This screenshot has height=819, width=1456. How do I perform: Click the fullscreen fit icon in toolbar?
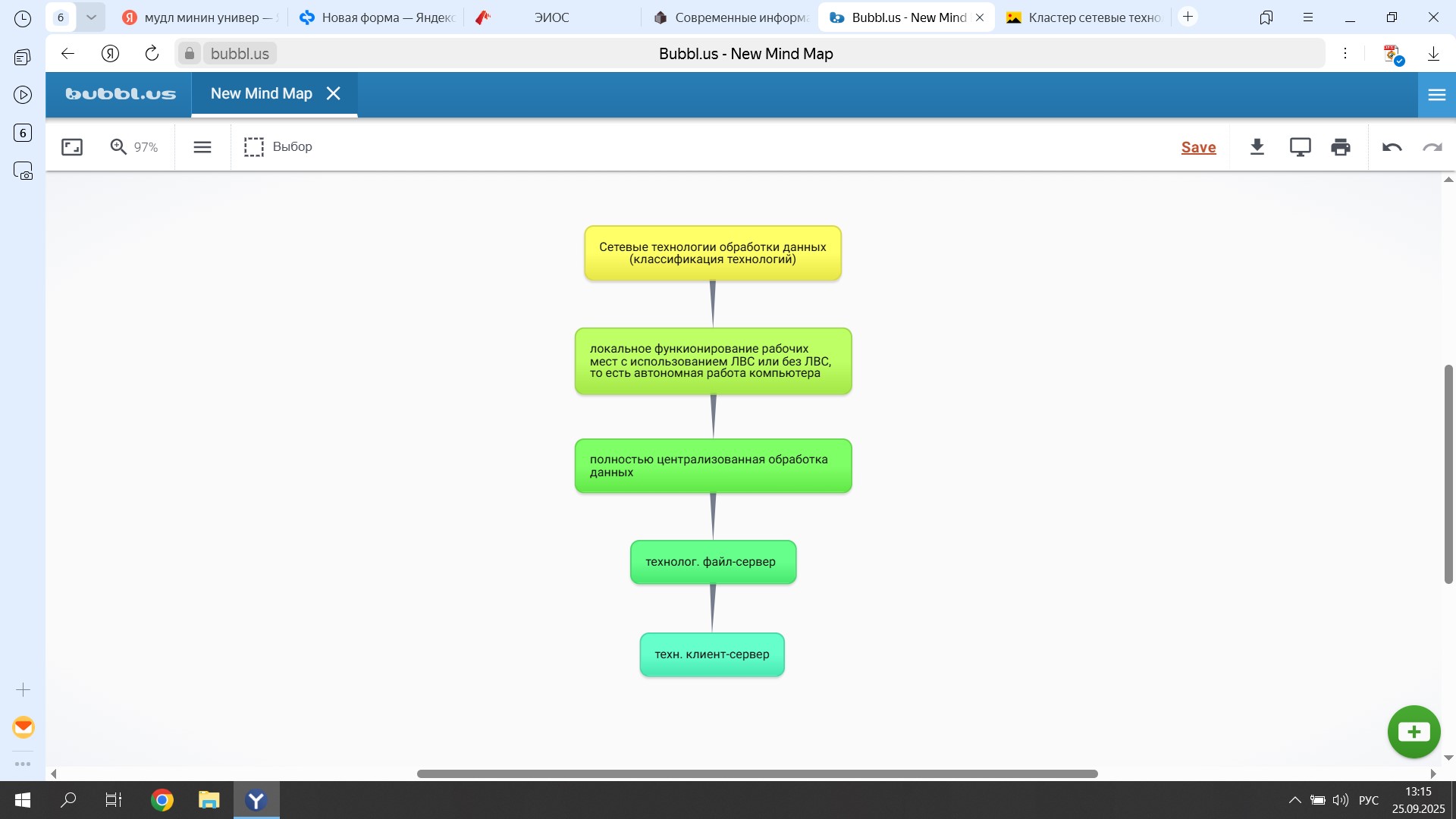point(72,147)
